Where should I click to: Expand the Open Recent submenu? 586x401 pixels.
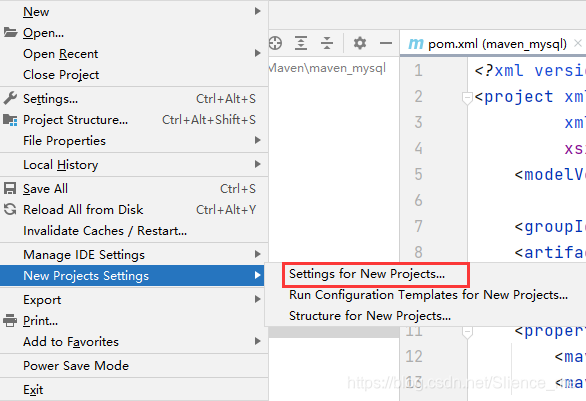(x=257, y=53)
